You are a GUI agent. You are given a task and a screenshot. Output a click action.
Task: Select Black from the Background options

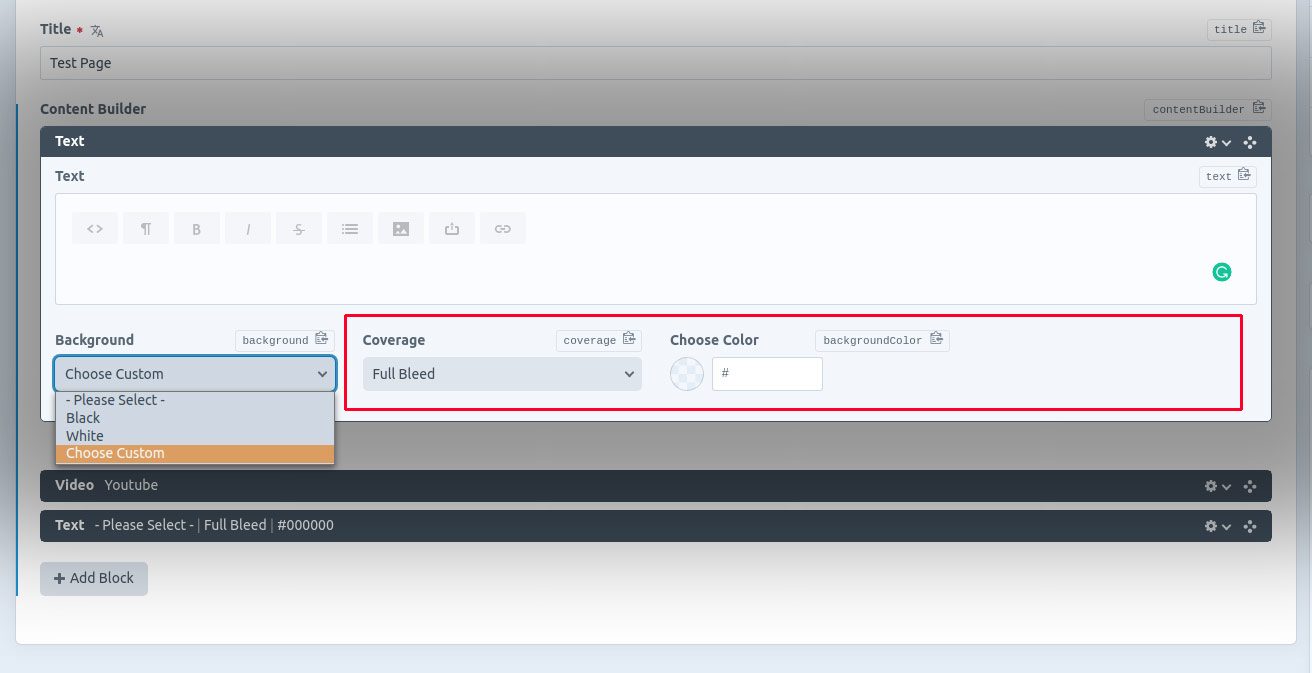point(83,417)
